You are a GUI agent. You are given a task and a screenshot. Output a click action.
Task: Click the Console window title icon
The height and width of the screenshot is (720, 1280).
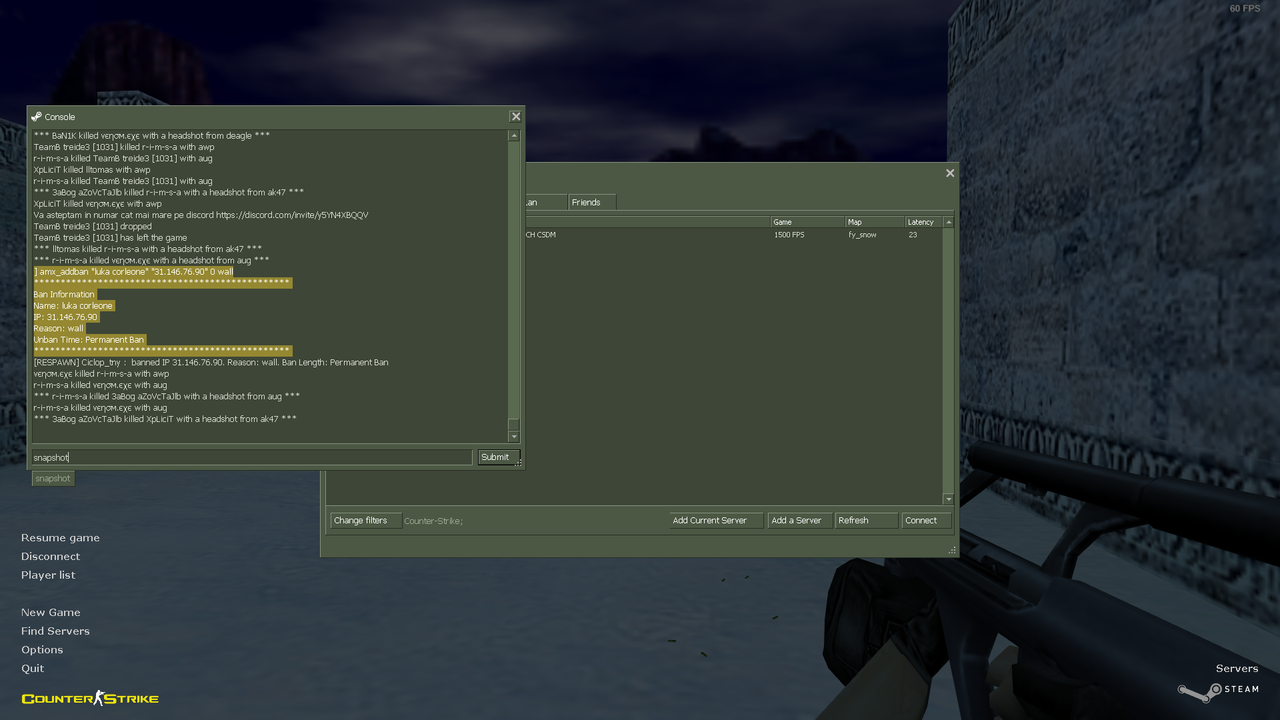[36, 117]
